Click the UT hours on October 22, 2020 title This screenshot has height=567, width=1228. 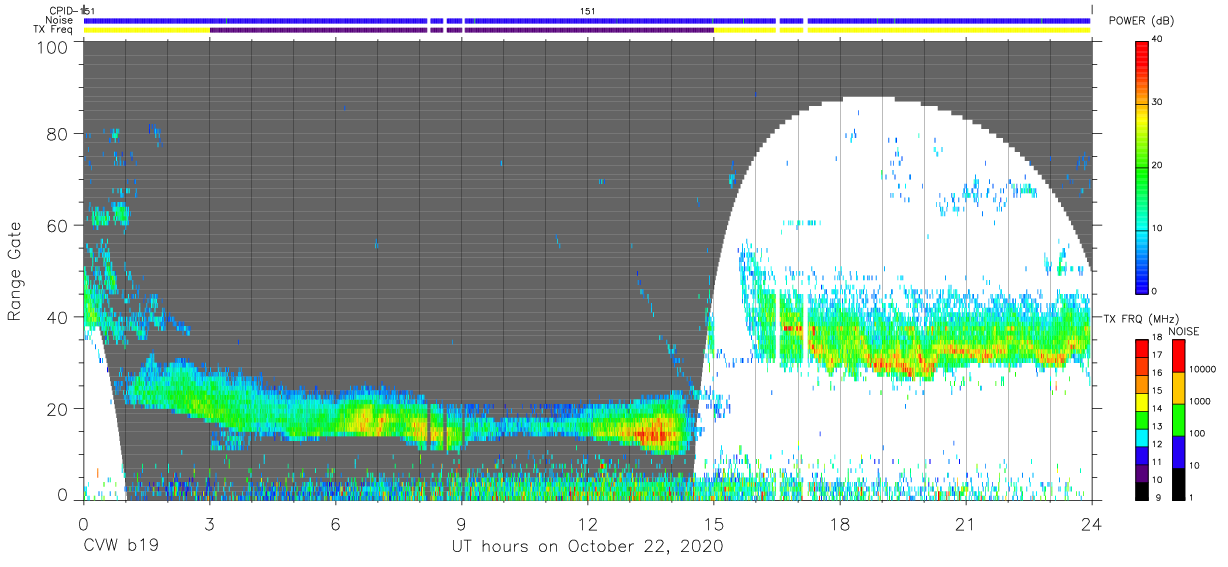coord(586,547)
